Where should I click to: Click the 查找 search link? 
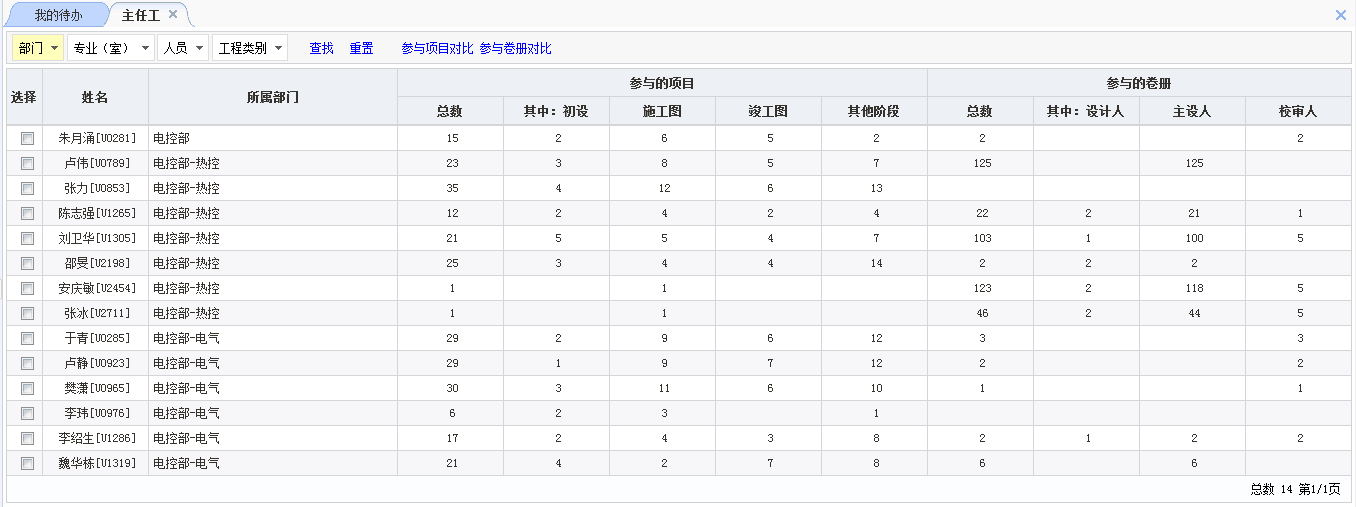pos(321,48)
